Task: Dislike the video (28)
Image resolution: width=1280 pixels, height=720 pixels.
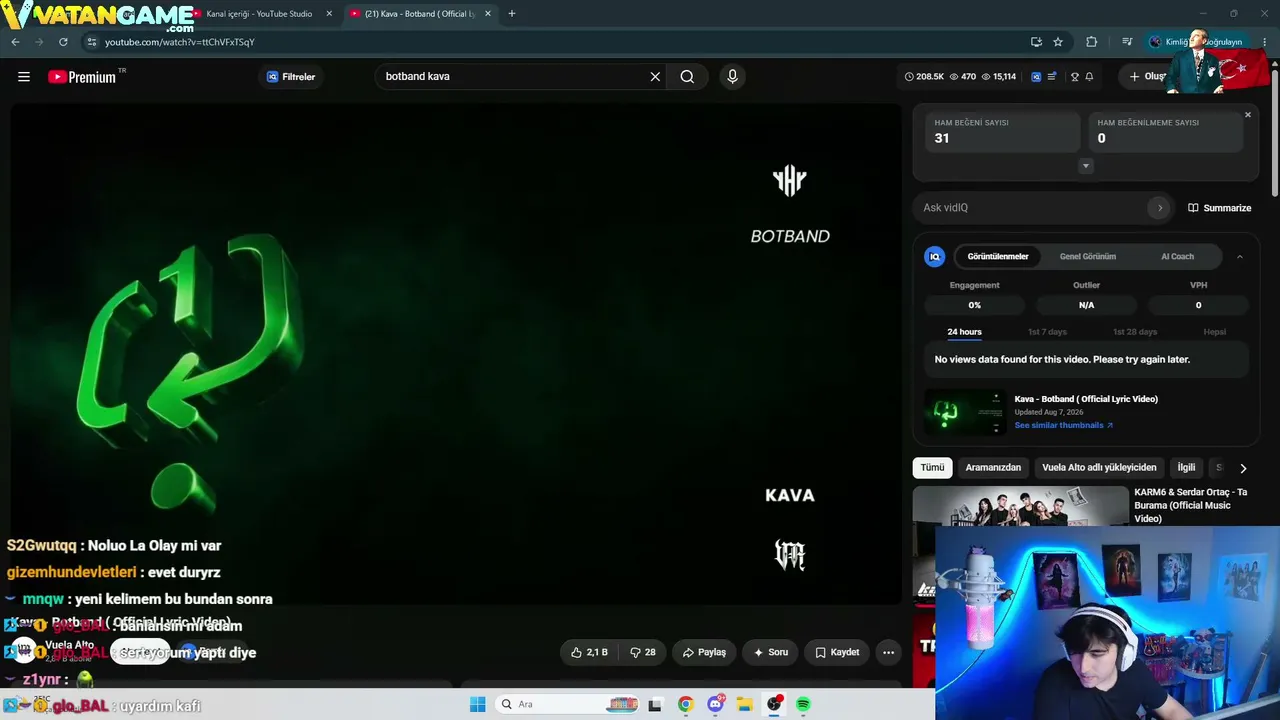Action: coord(643,653)
